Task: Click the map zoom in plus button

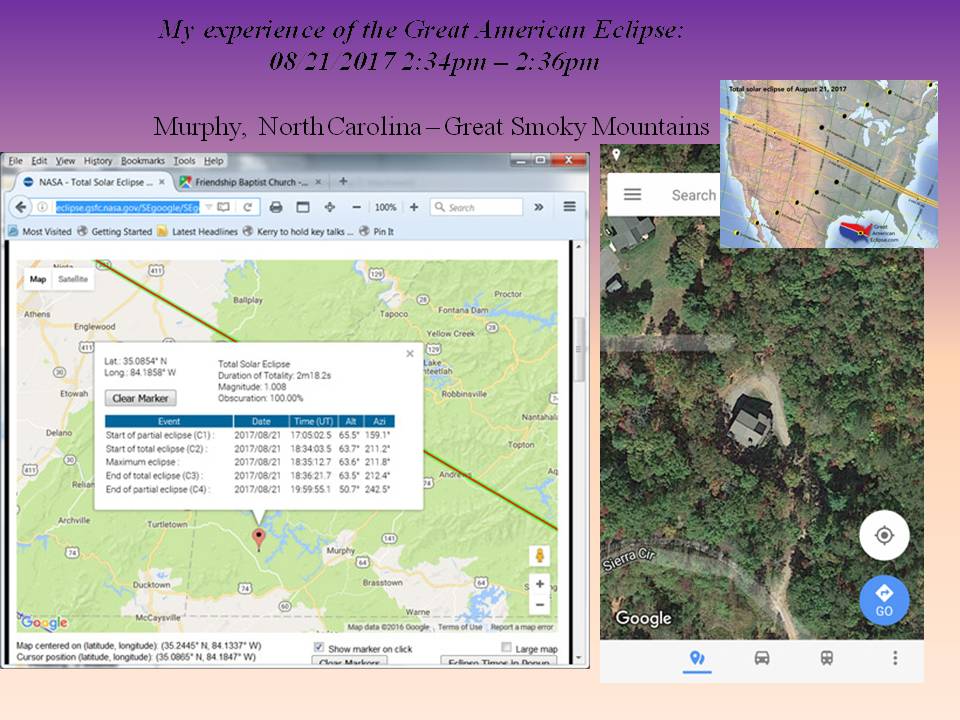Action: (x=540, y=584)
